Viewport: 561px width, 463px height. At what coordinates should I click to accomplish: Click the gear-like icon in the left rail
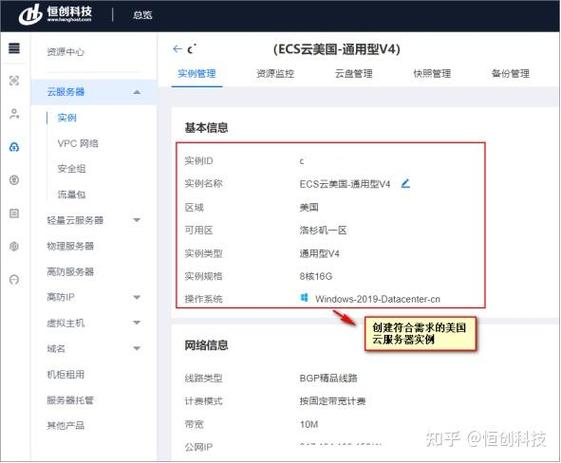(x=14, y=246)
